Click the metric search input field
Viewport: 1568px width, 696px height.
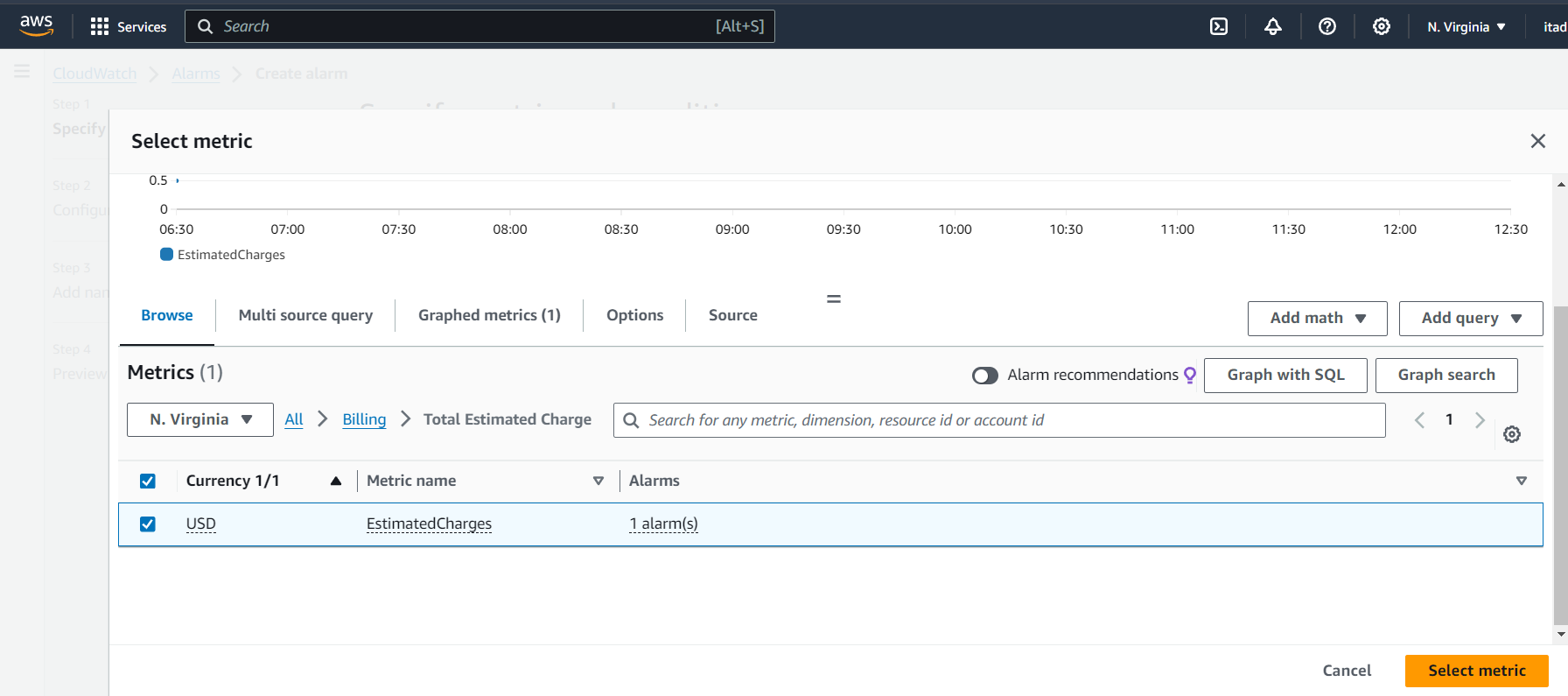coord(1006,420)
